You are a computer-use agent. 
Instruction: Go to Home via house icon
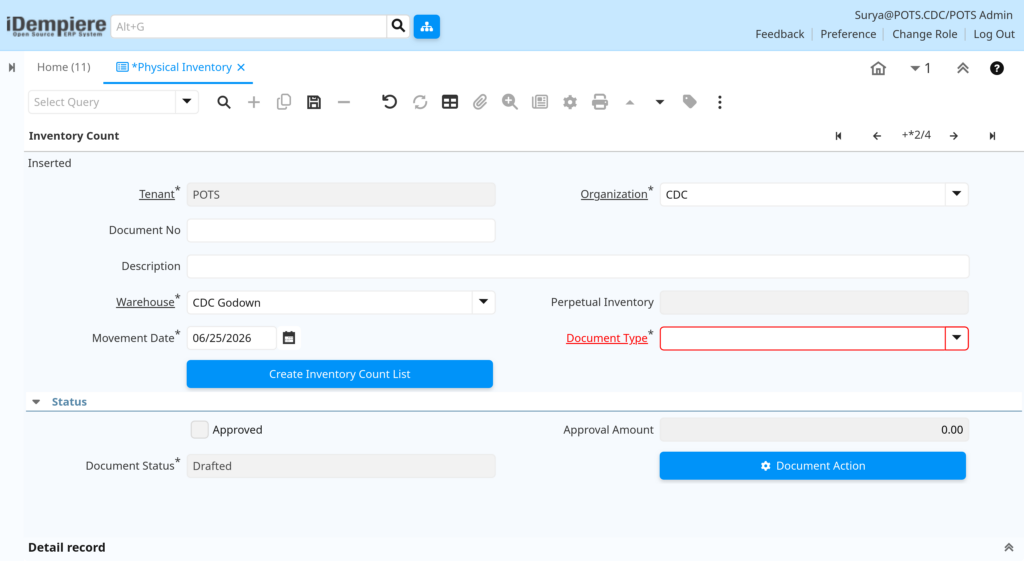click(878, 68)
